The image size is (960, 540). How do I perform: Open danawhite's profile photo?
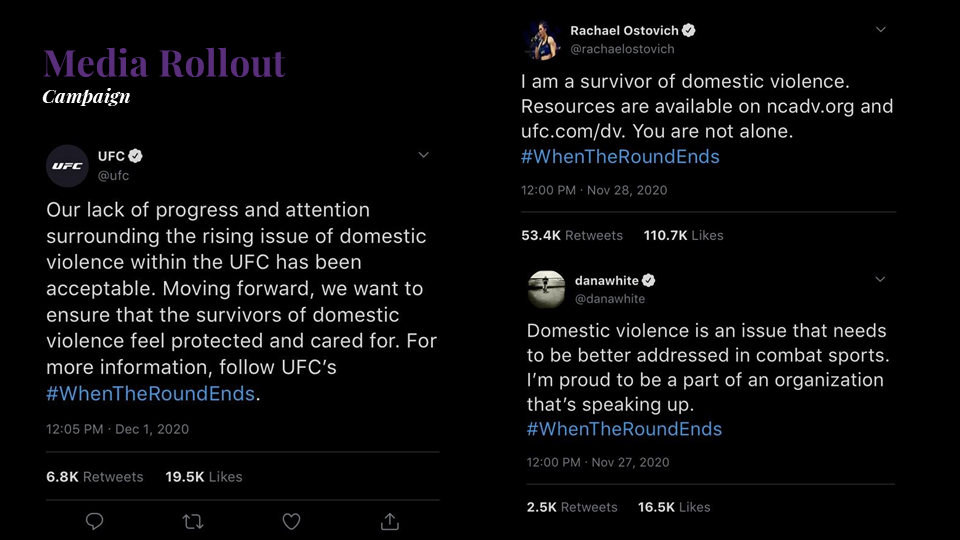coord(546,289)
